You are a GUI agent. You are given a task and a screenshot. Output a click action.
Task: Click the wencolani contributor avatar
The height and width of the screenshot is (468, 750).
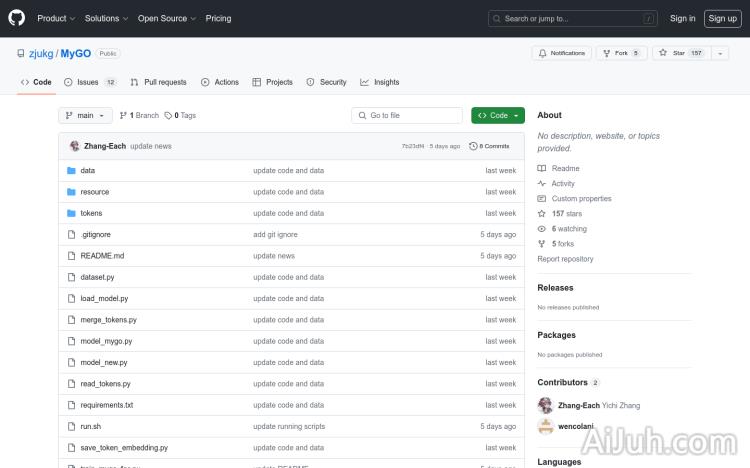pyautogui.click(x=545, y=426)
